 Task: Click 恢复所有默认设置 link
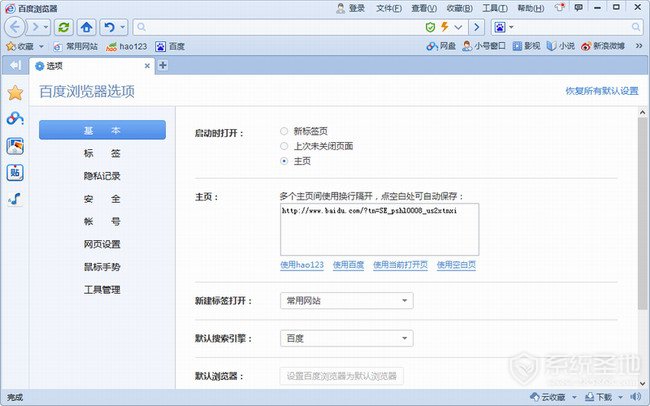pyautogui.click(x=602, y=91)
